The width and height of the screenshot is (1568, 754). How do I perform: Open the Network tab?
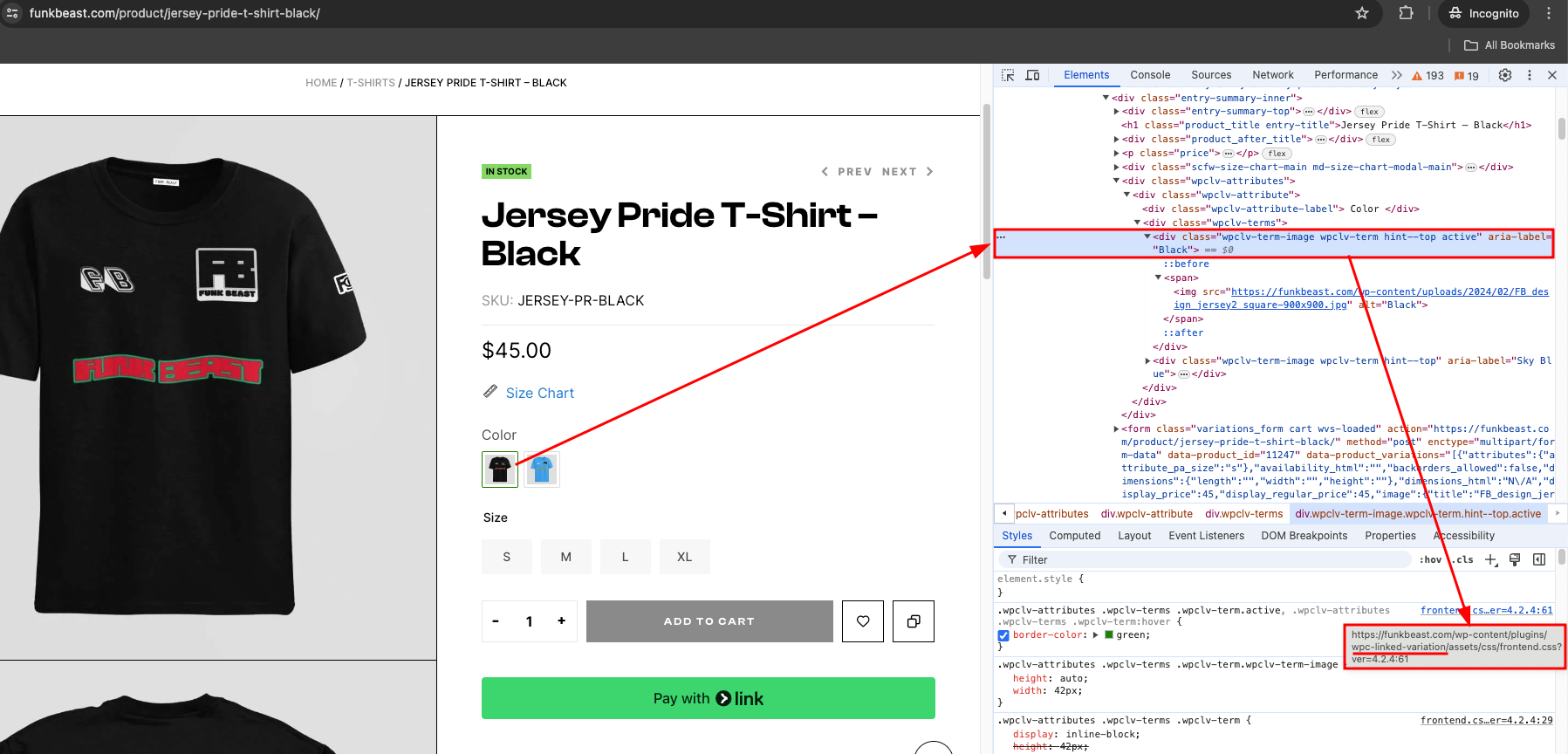[1273, 75]
